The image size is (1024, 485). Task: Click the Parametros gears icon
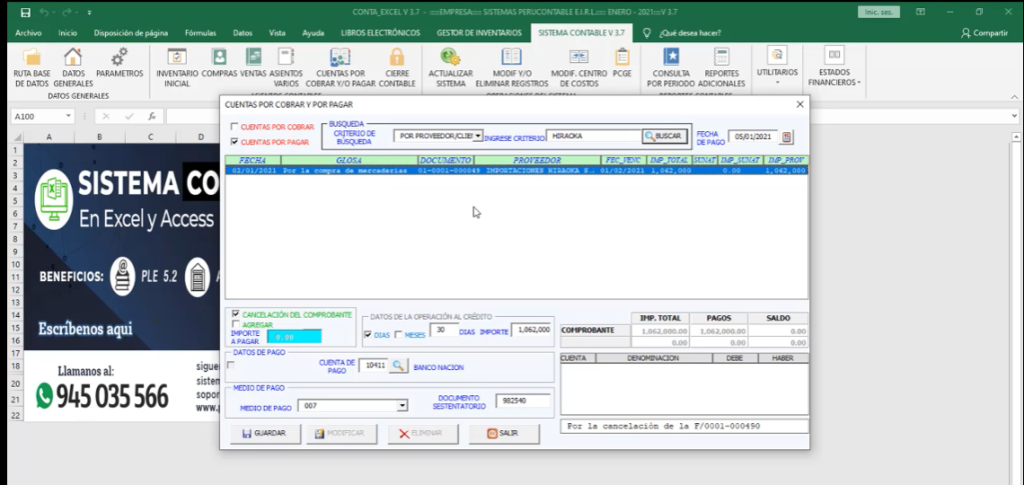tap(119, 58)
